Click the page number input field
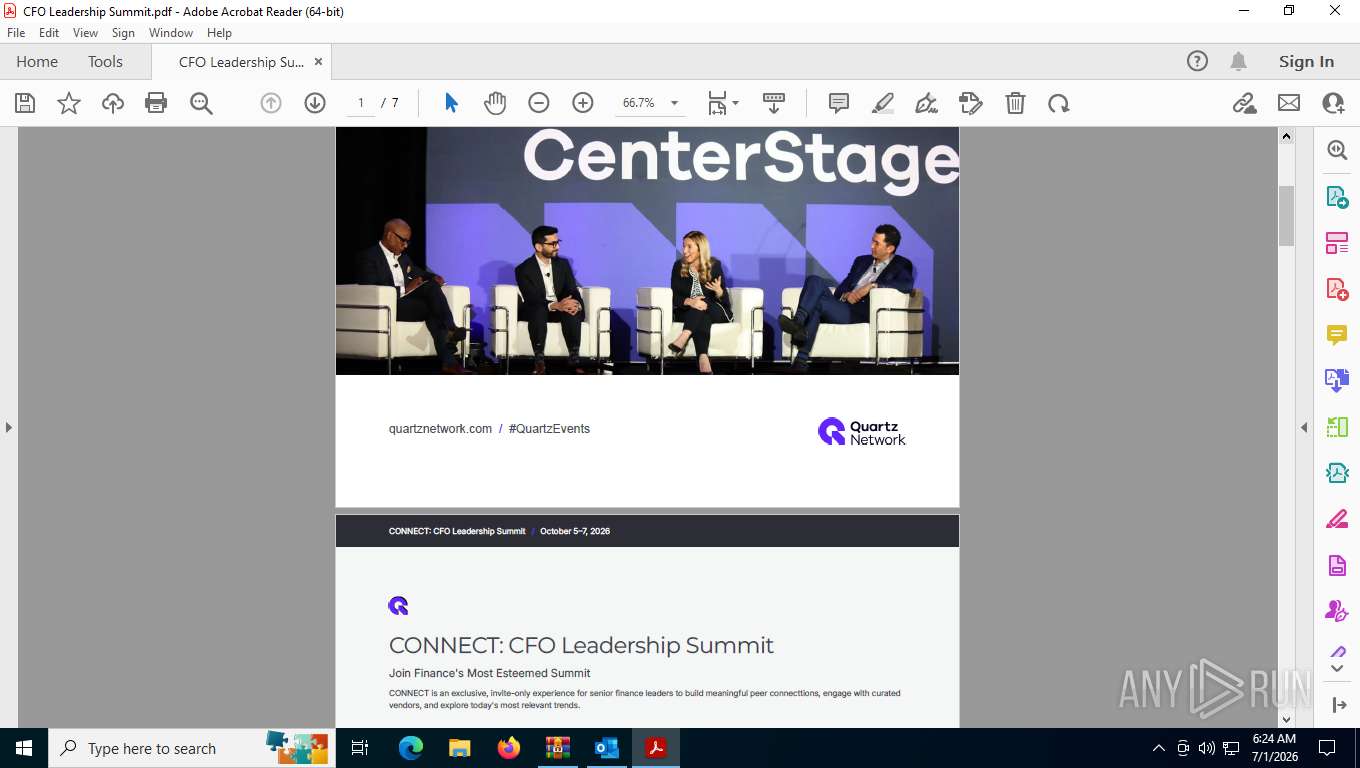The height and width of the screenshot is (768, 1360). click(x=360, y=103)
